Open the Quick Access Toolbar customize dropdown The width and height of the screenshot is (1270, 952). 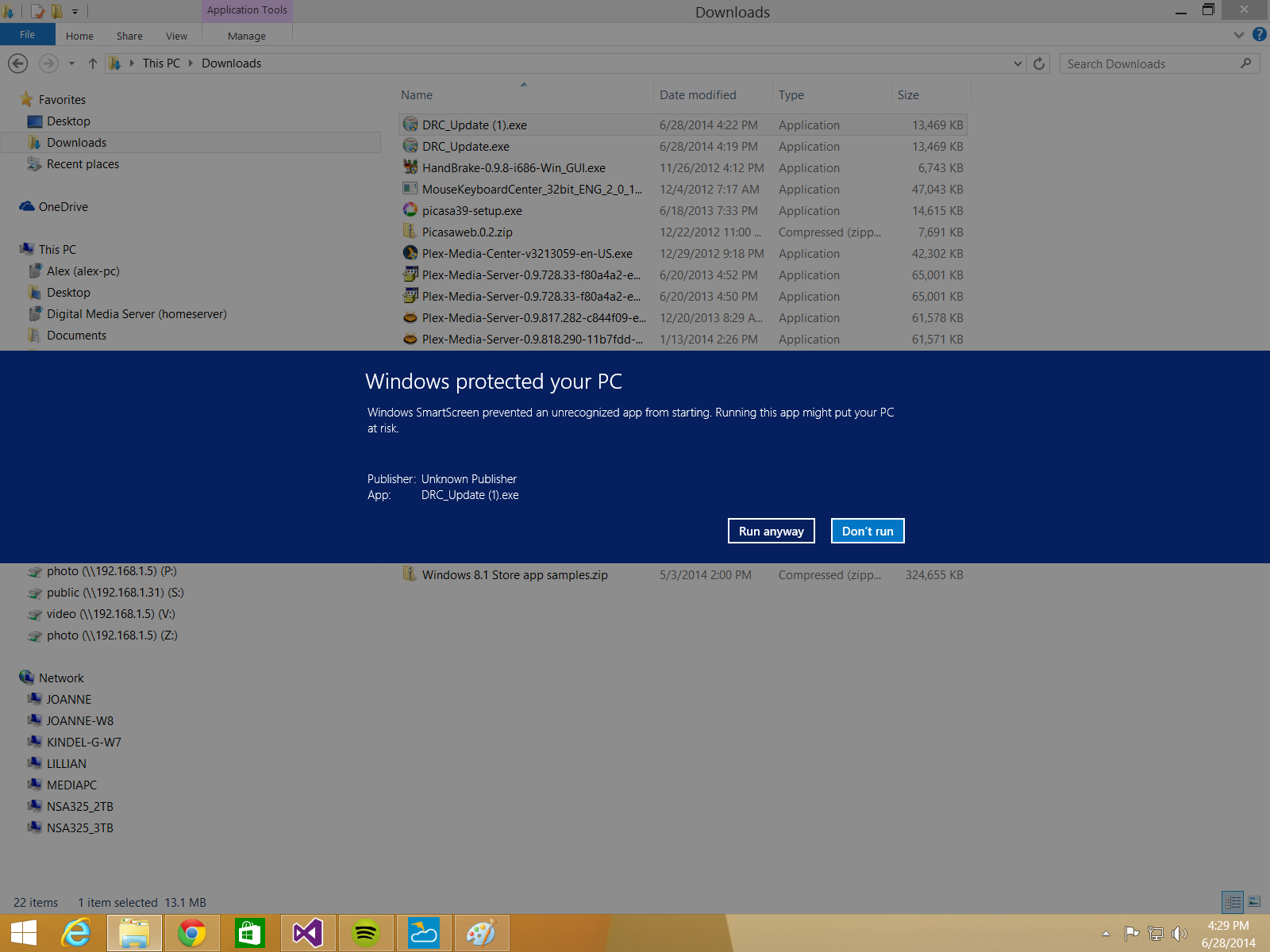click(x=75, y=11)
